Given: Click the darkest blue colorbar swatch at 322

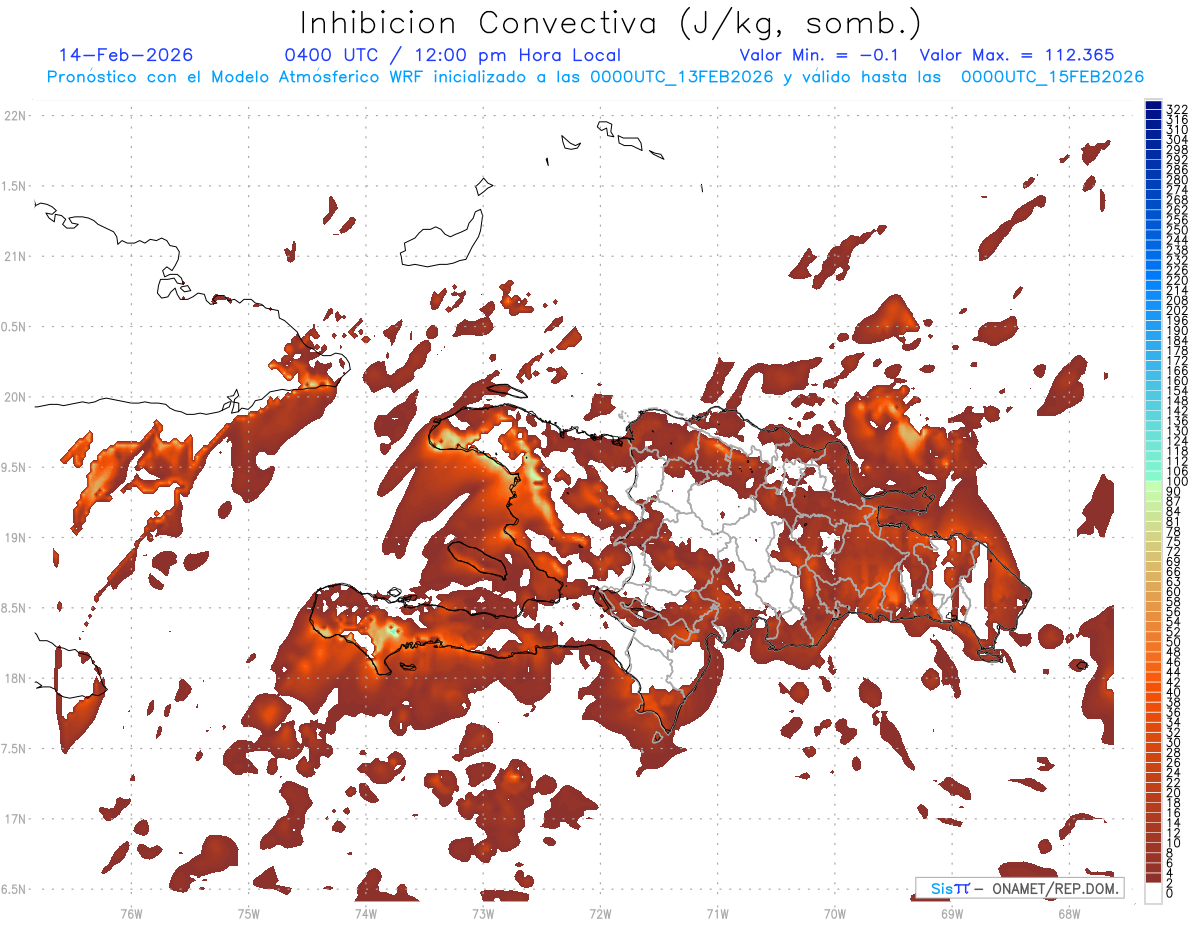Looking at the screenshot, I should 1153,105.
